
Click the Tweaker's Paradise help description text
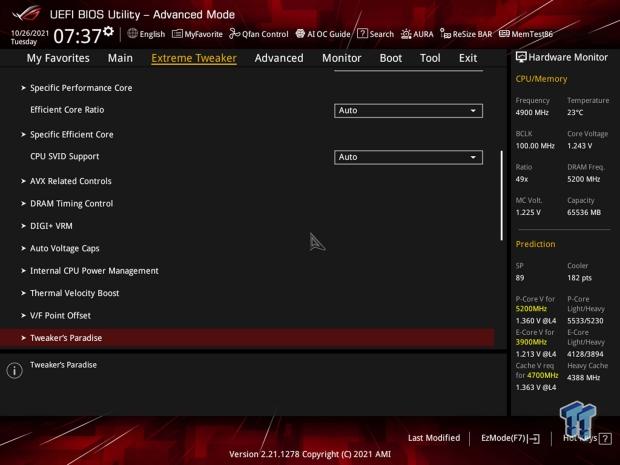coord(63,365)
